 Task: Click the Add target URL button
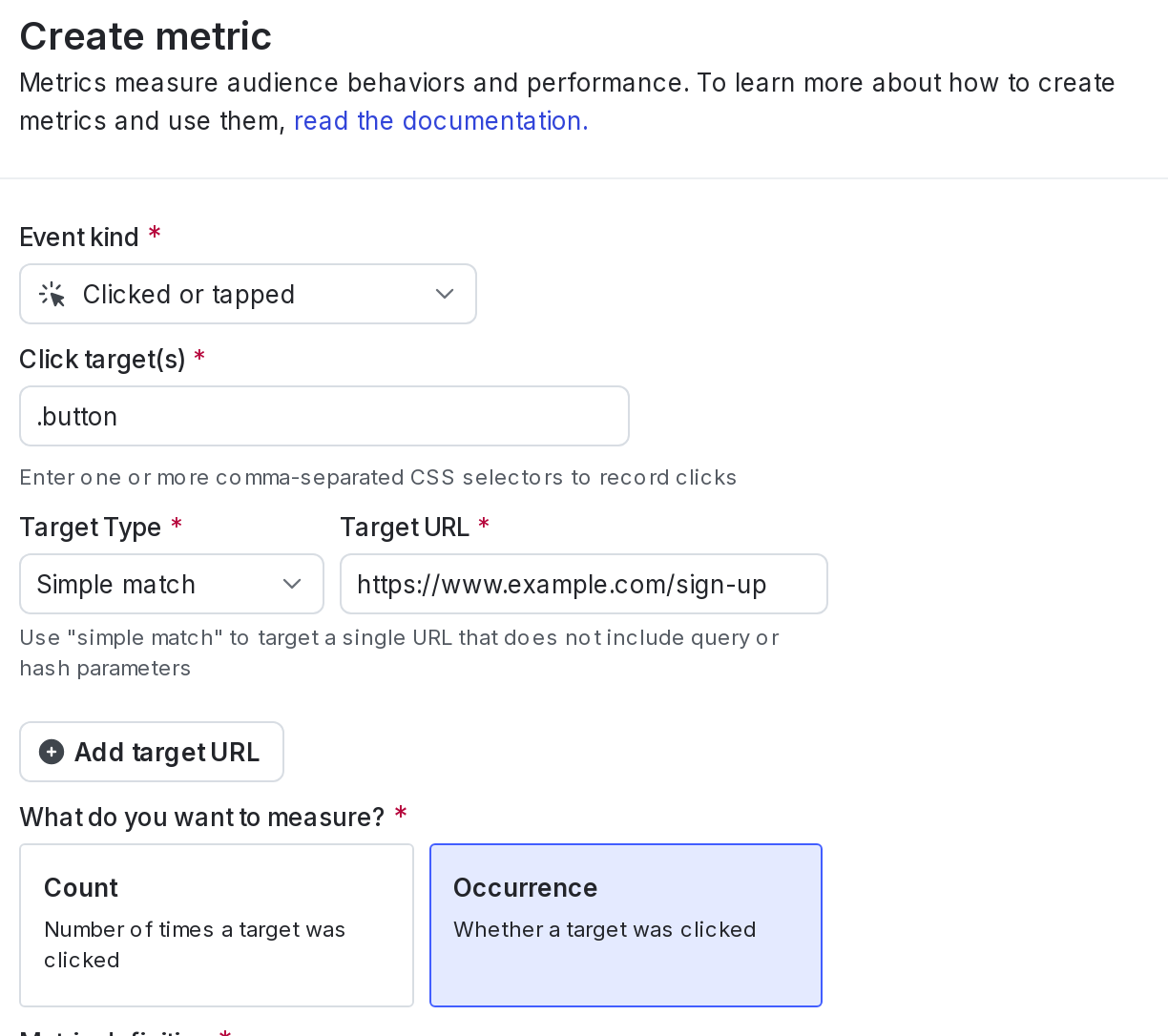tap(152, 751)
